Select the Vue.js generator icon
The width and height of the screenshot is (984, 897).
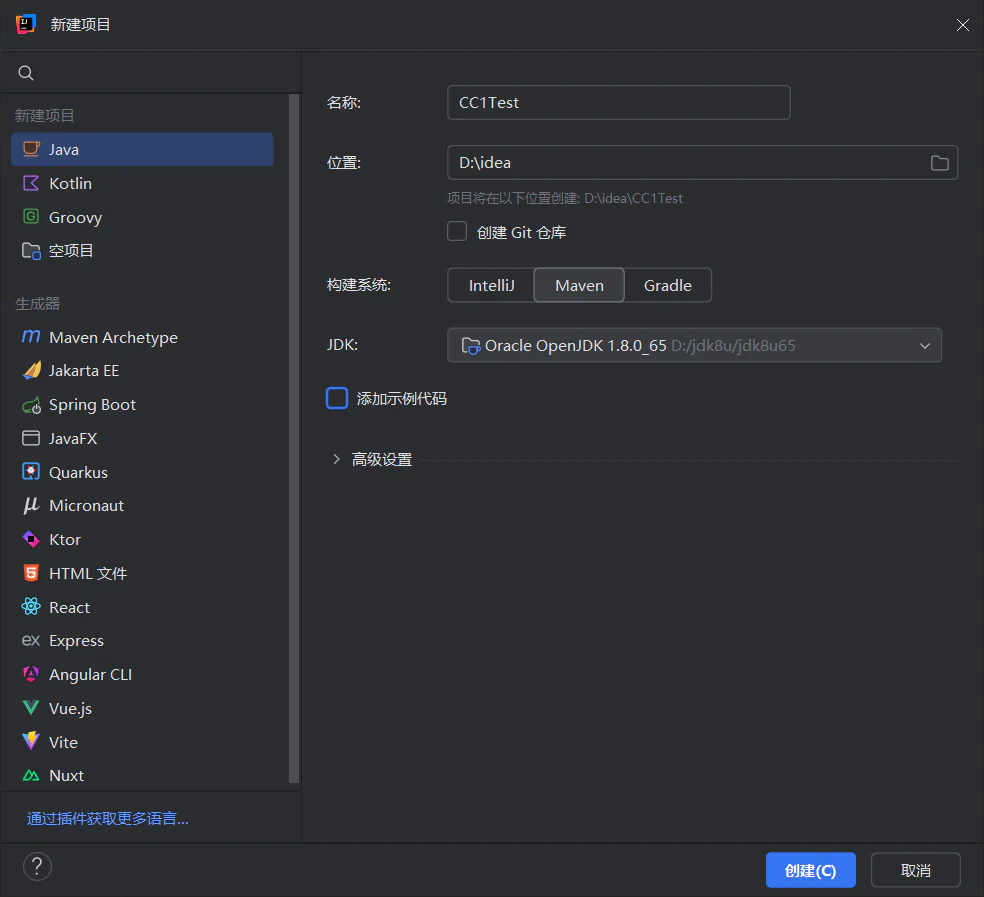pos(31,708)
